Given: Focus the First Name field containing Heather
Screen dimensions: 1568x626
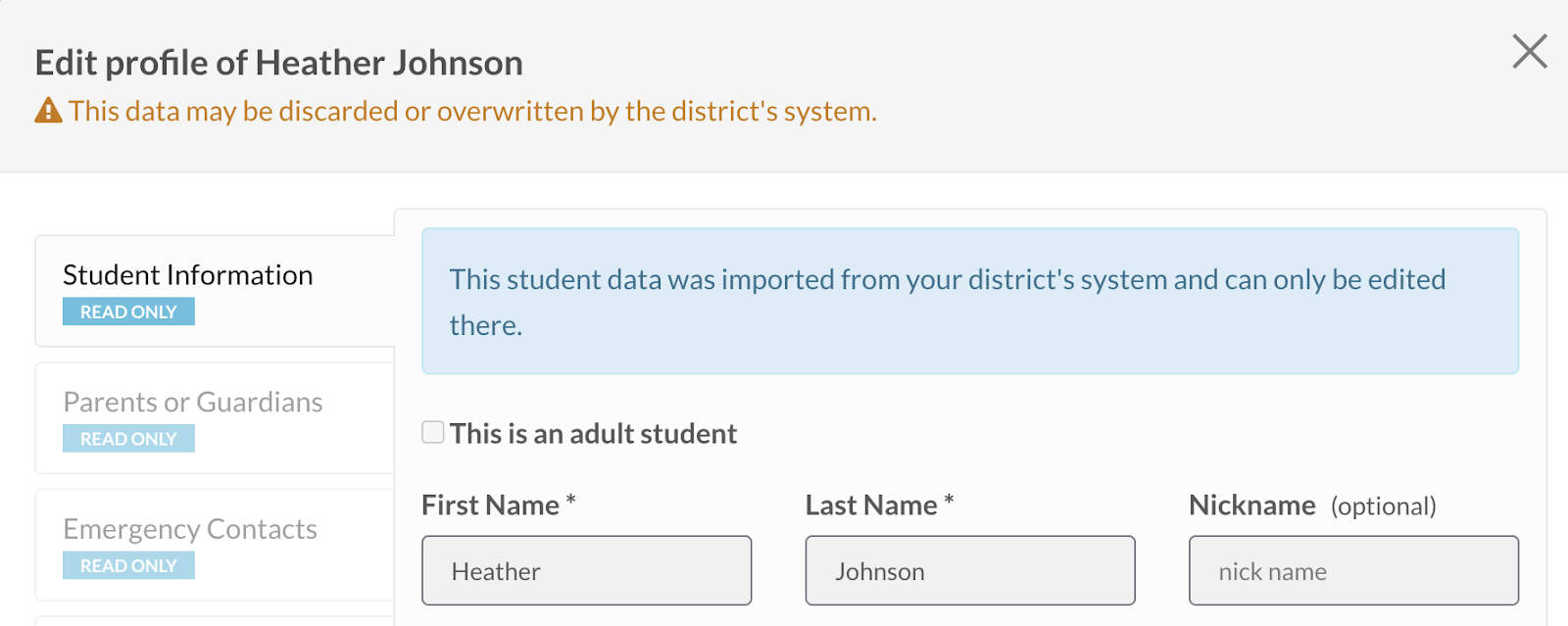Looking at the screenshot, I should (x=587, y=570).
